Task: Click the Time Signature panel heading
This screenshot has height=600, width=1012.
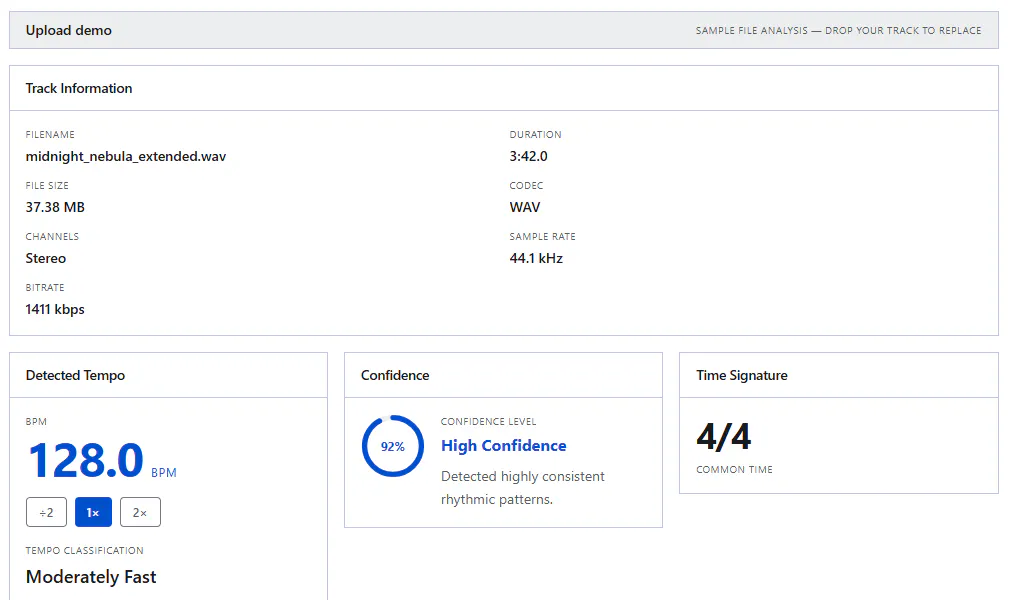Action: 742,375
